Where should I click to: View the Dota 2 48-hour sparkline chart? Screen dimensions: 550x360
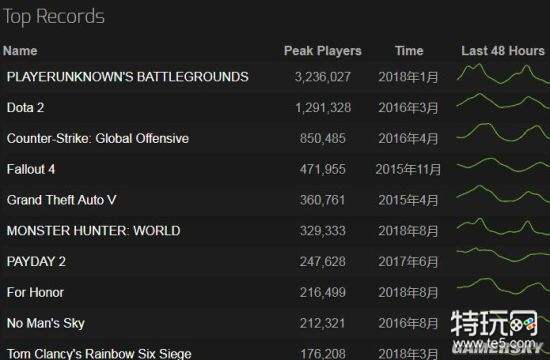tap(503, 101)
